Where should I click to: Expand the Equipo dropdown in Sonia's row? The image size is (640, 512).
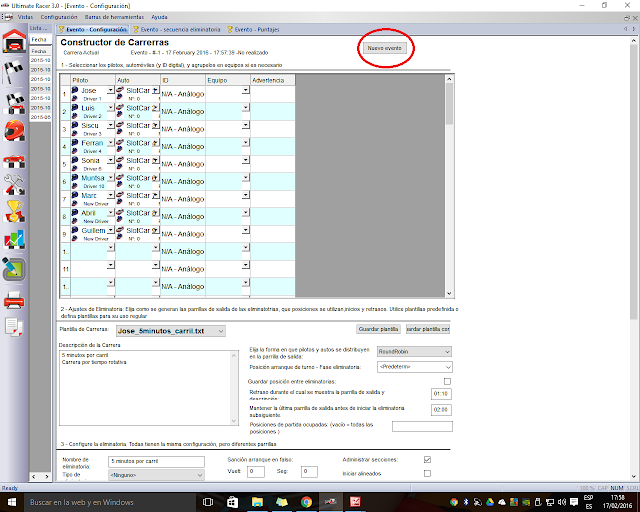(x=245, y=160)
